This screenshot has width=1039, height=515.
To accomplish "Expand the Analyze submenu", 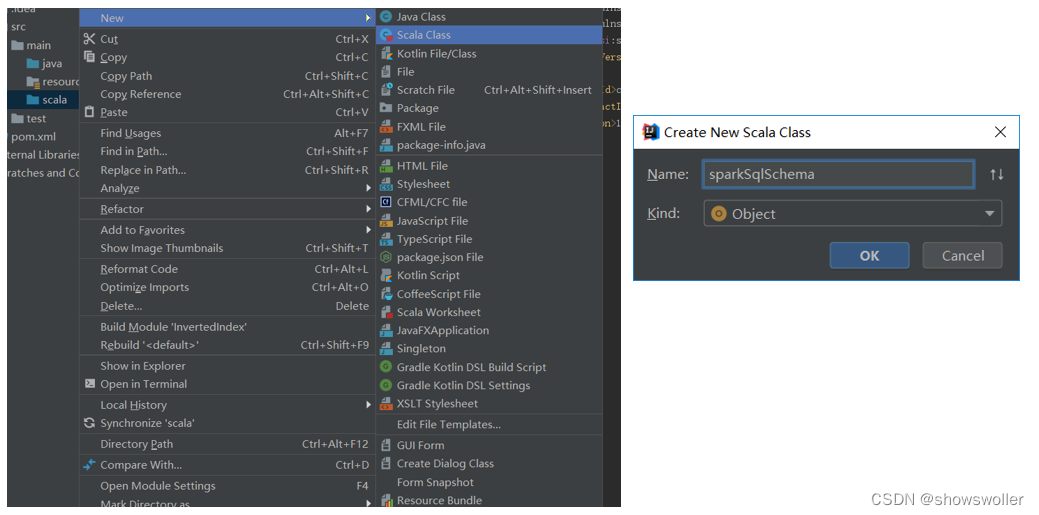I will [368, 188].
